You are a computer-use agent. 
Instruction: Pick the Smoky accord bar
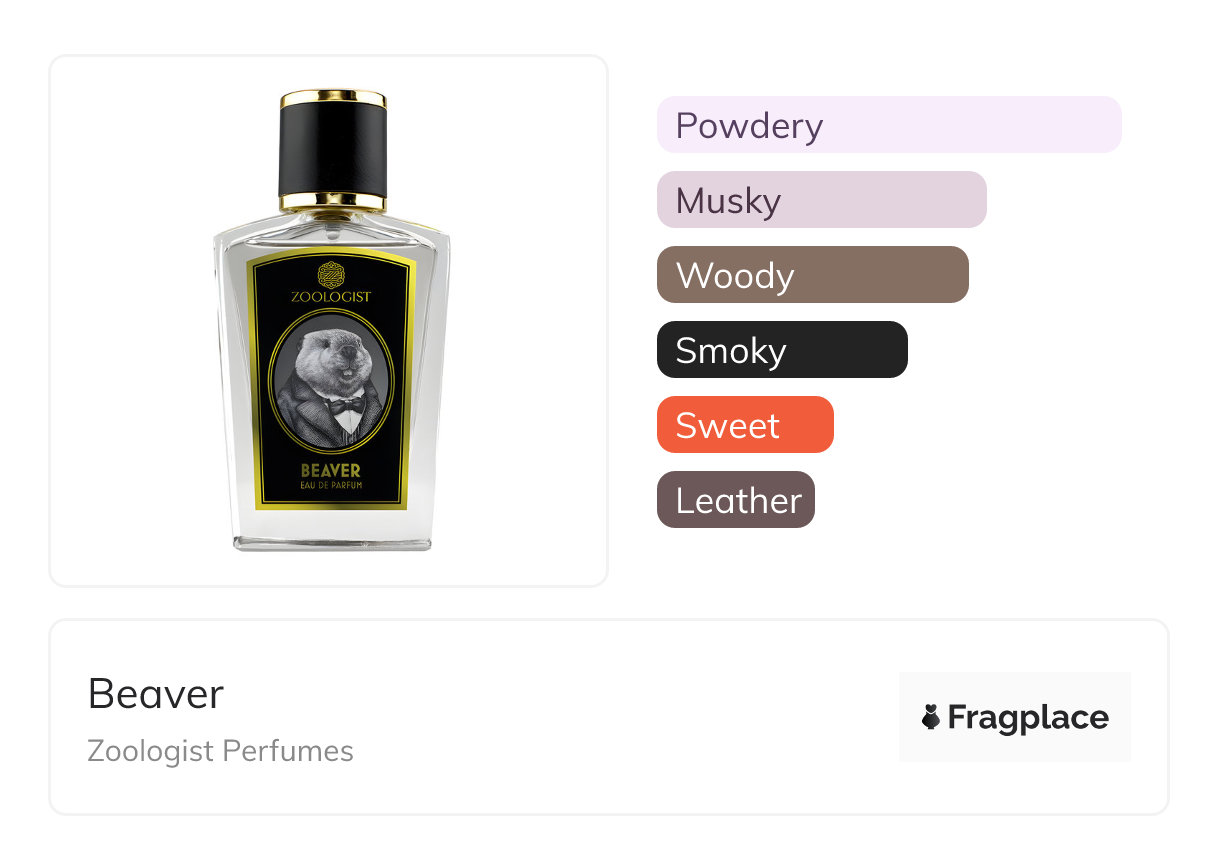[782, 350]
